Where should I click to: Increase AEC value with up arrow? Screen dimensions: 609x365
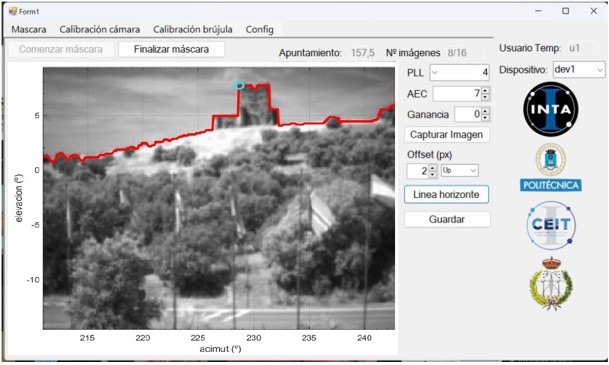[485, 91]
